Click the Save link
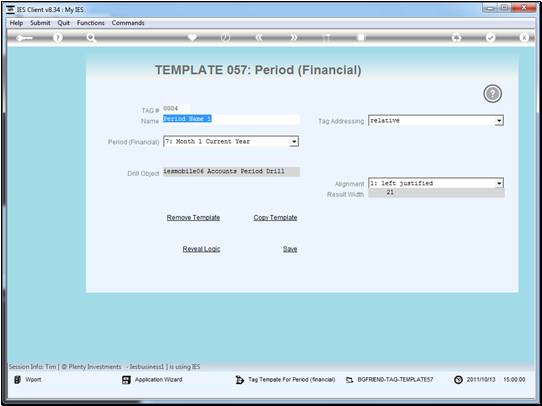This screenshot has height=406, width=542. click(290, 249)
